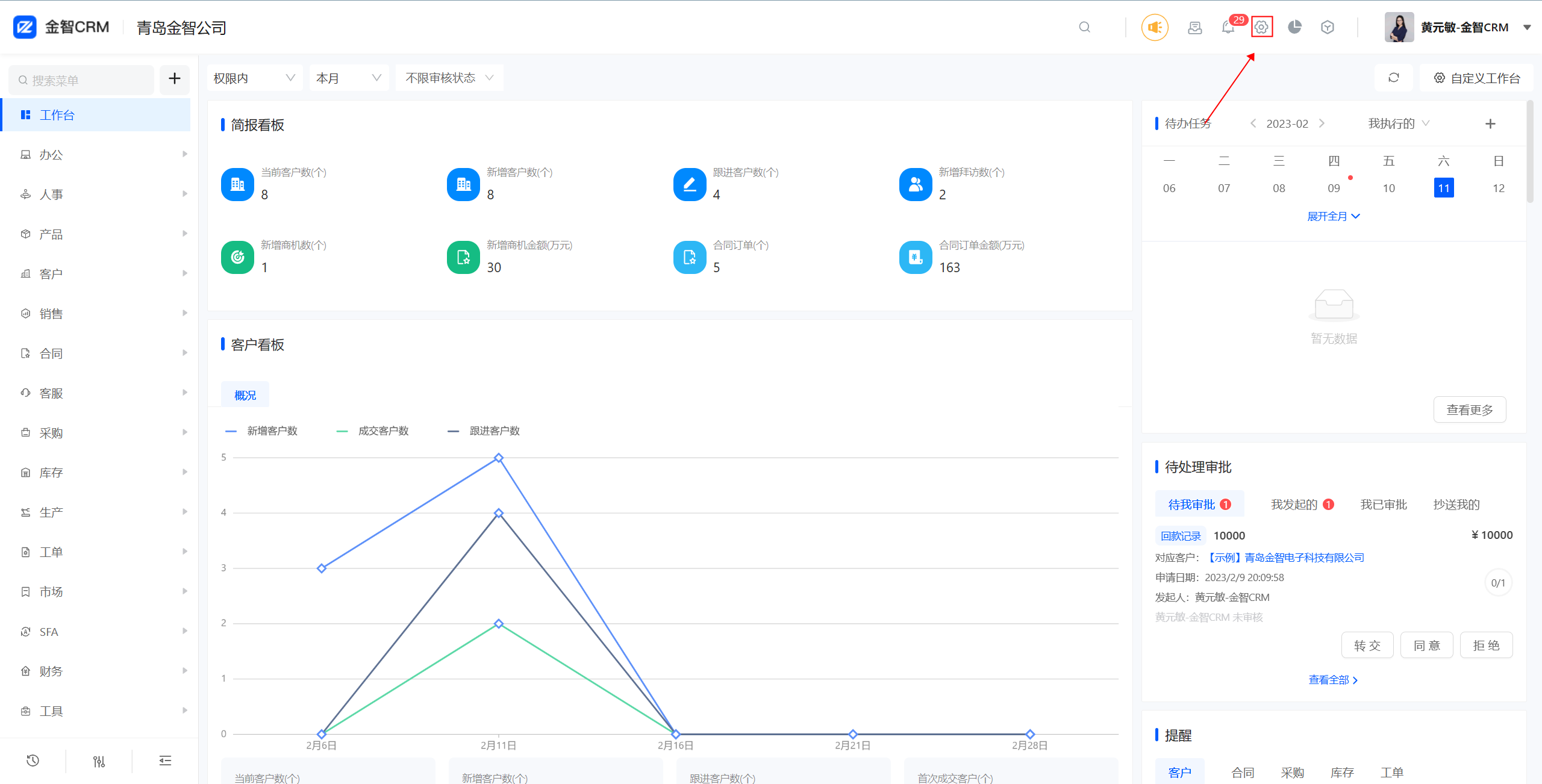The height and width of the screenshot is (784, 1542).
Task: Open the 不限审核状态 dropdown
Action: 449,78
